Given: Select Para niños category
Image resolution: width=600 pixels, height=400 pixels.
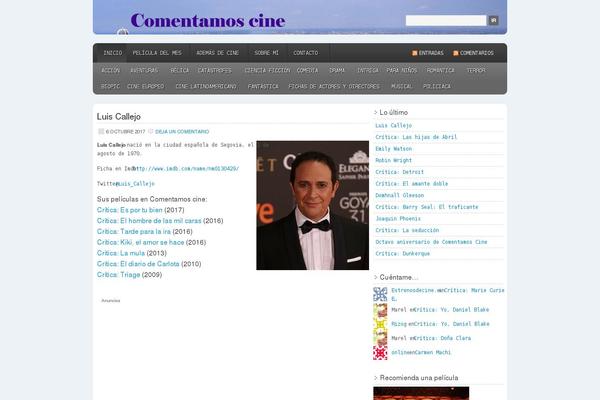Looking at the screenshot, I should click(x=401, y=70).
